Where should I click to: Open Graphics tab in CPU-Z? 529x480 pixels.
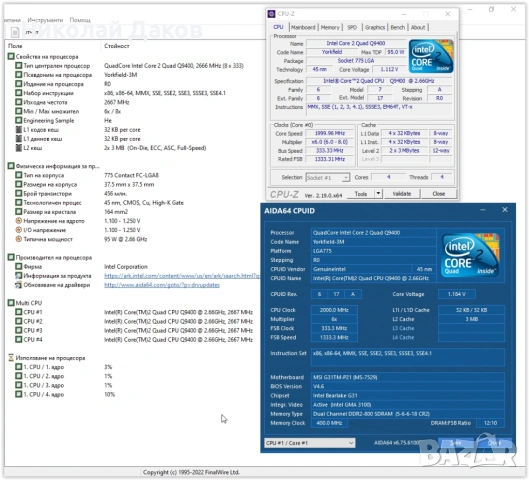click(x=375, y=27)
